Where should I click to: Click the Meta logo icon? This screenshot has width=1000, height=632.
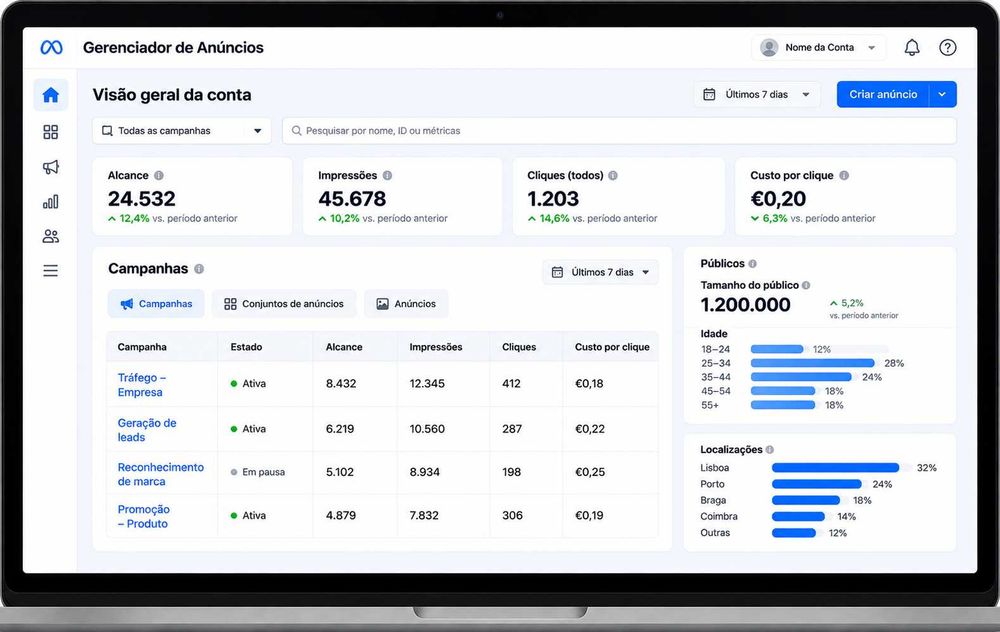(52, 47)
